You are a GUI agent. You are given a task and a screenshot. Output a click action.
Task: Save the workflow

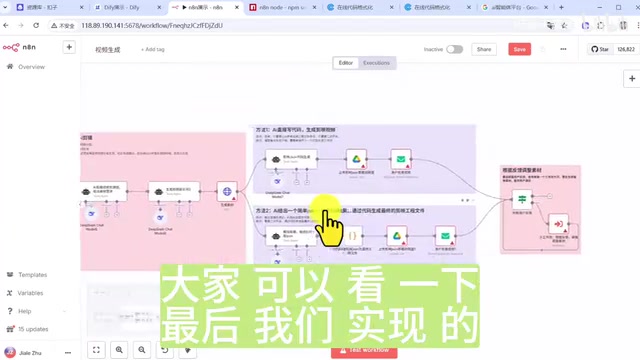coord(520,49)
